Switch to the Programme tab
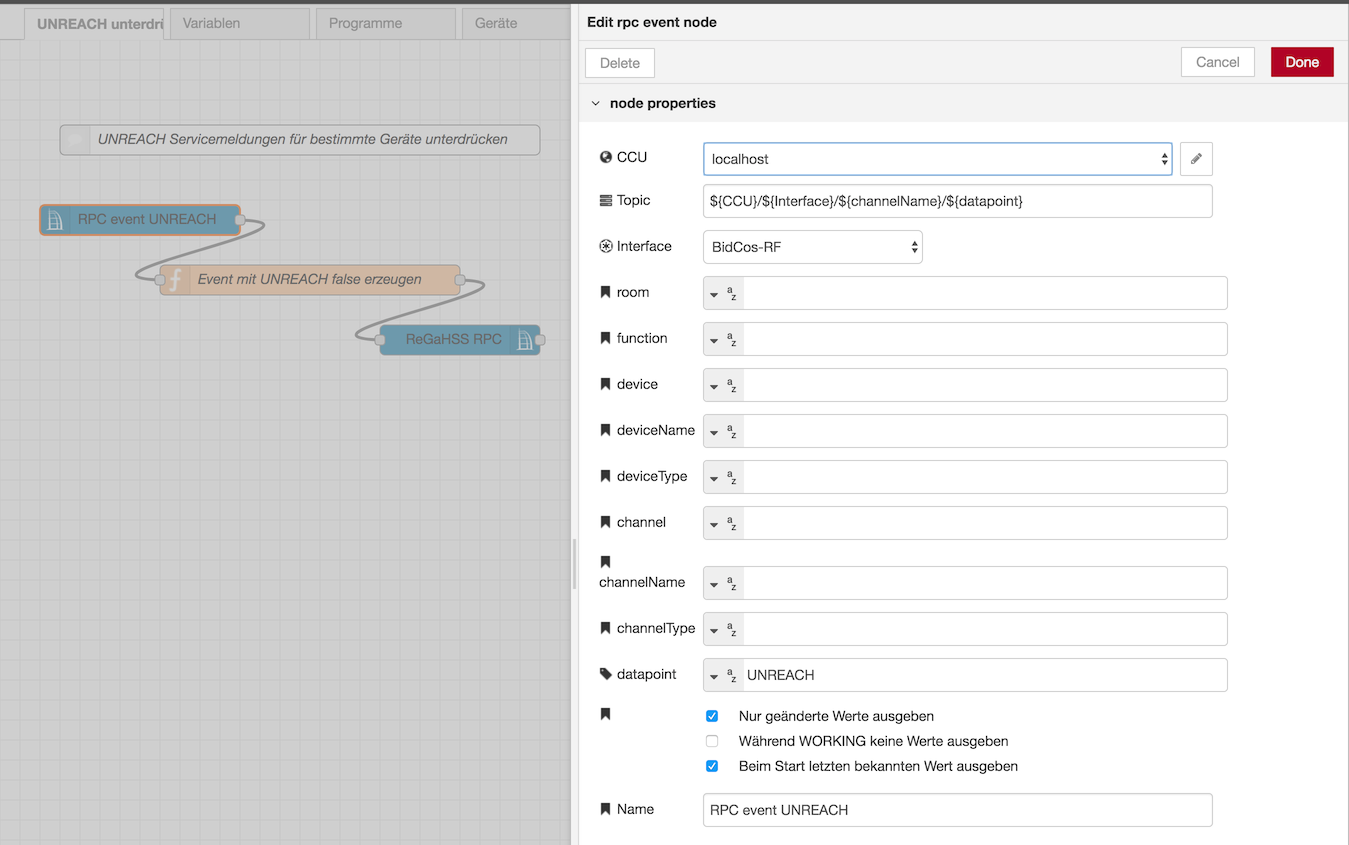 point(385,24)
